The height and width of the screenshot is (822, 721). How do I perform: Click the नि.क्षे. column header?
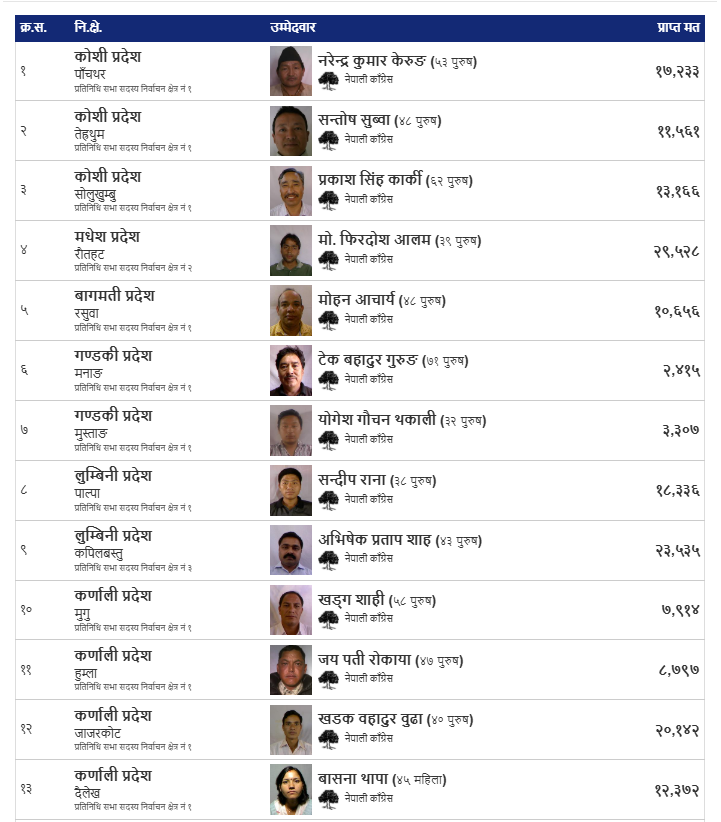(88, 27)
